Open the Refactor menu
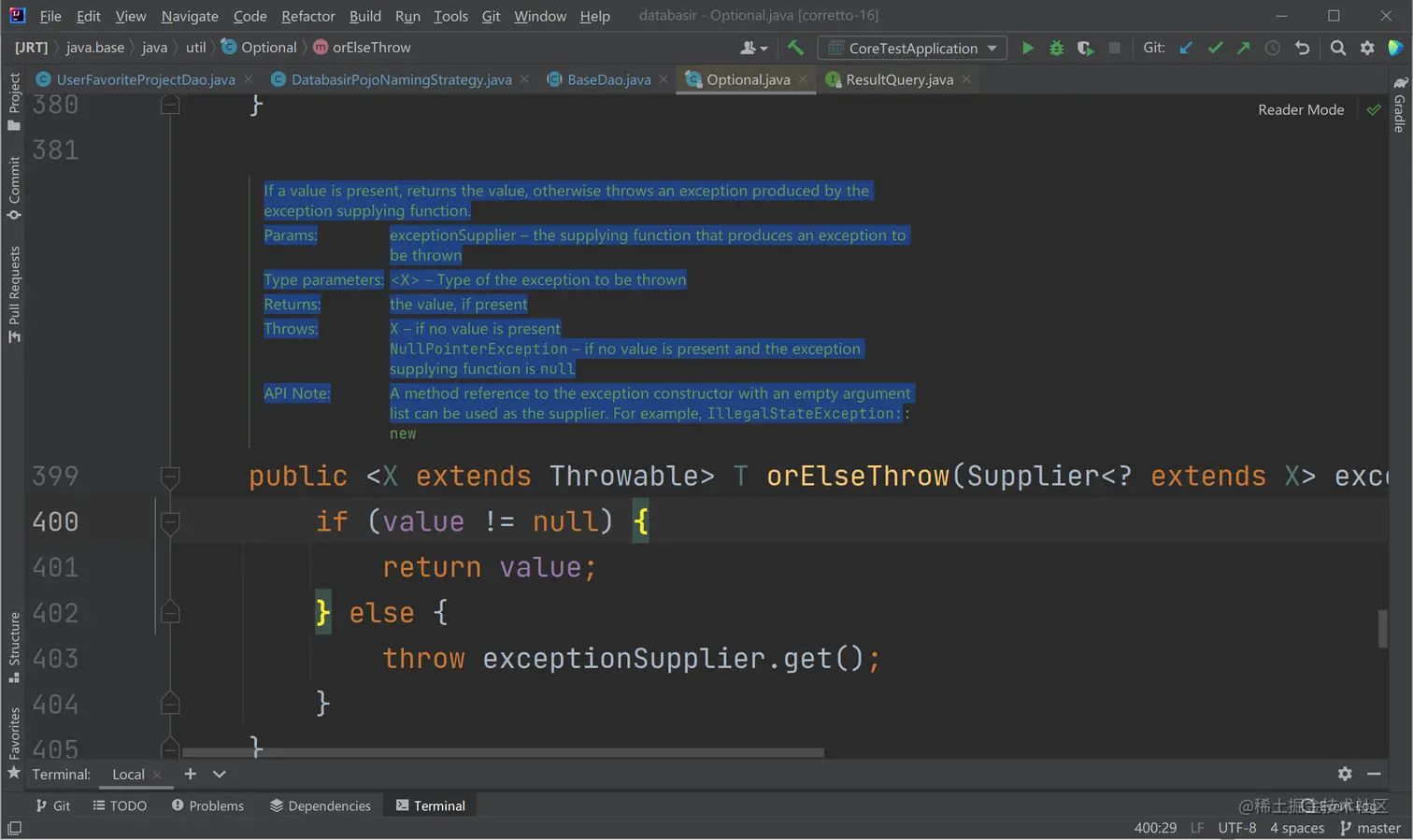This screenshot has width=1413, height=840. 307,16
